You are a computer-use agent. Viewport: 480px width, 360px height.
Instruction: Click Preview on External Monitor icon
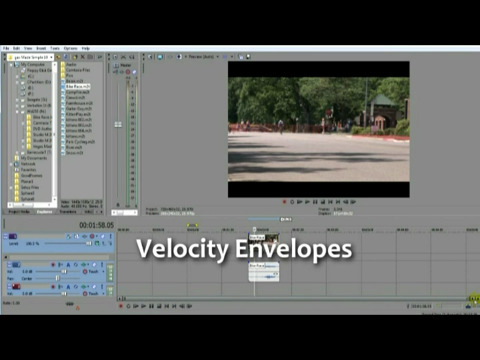tap(160, 57)
